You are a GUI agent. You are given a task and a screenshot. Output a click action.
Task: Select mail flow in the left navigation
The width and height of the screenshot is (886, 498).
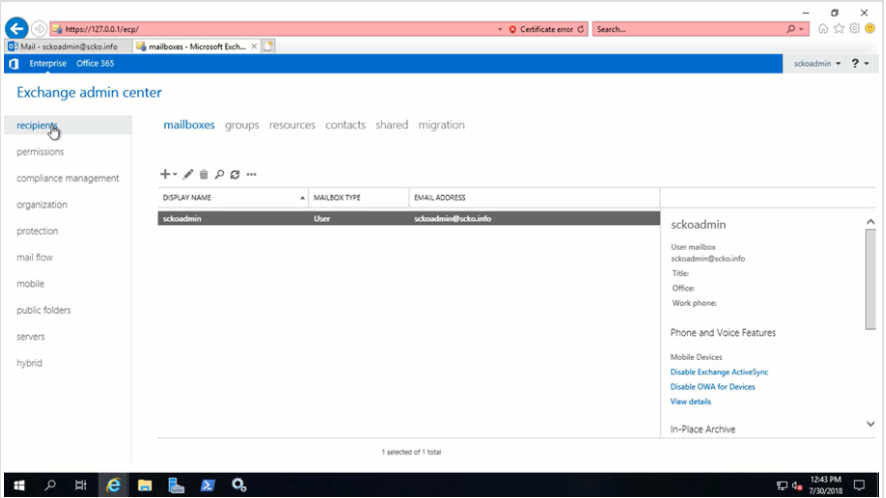click(35, 257)
